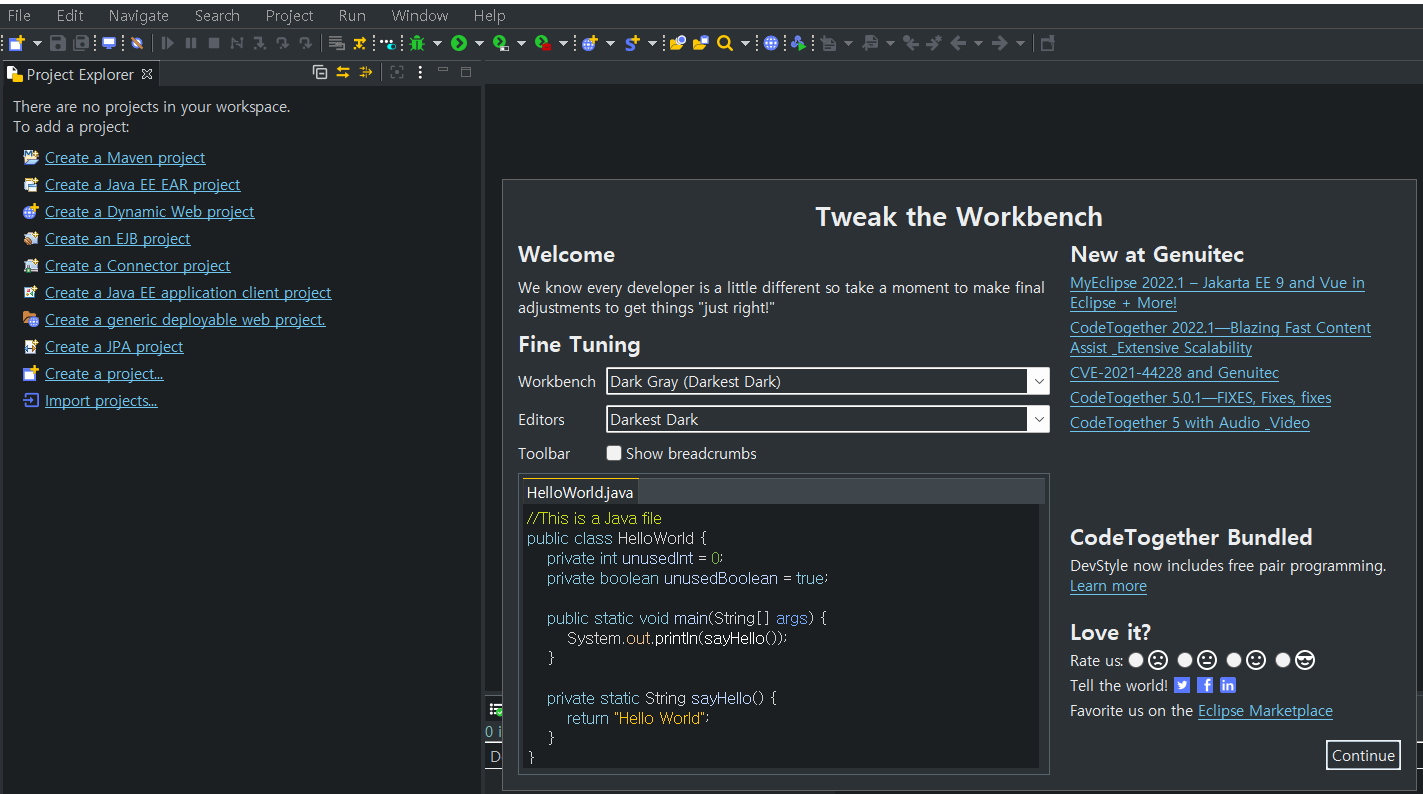
Task: Open the Project menu
Action: pyautogui.click(x=290, y=15)
